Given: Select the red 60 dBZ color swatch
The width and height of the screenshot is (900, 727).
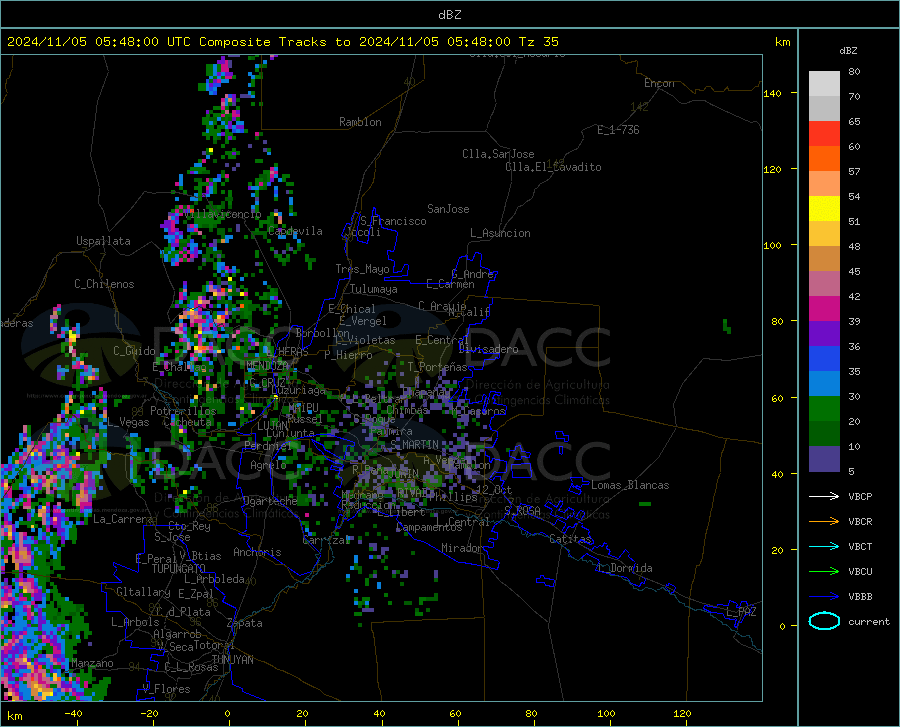Looking at the screenshot, I should click(824, 134).
